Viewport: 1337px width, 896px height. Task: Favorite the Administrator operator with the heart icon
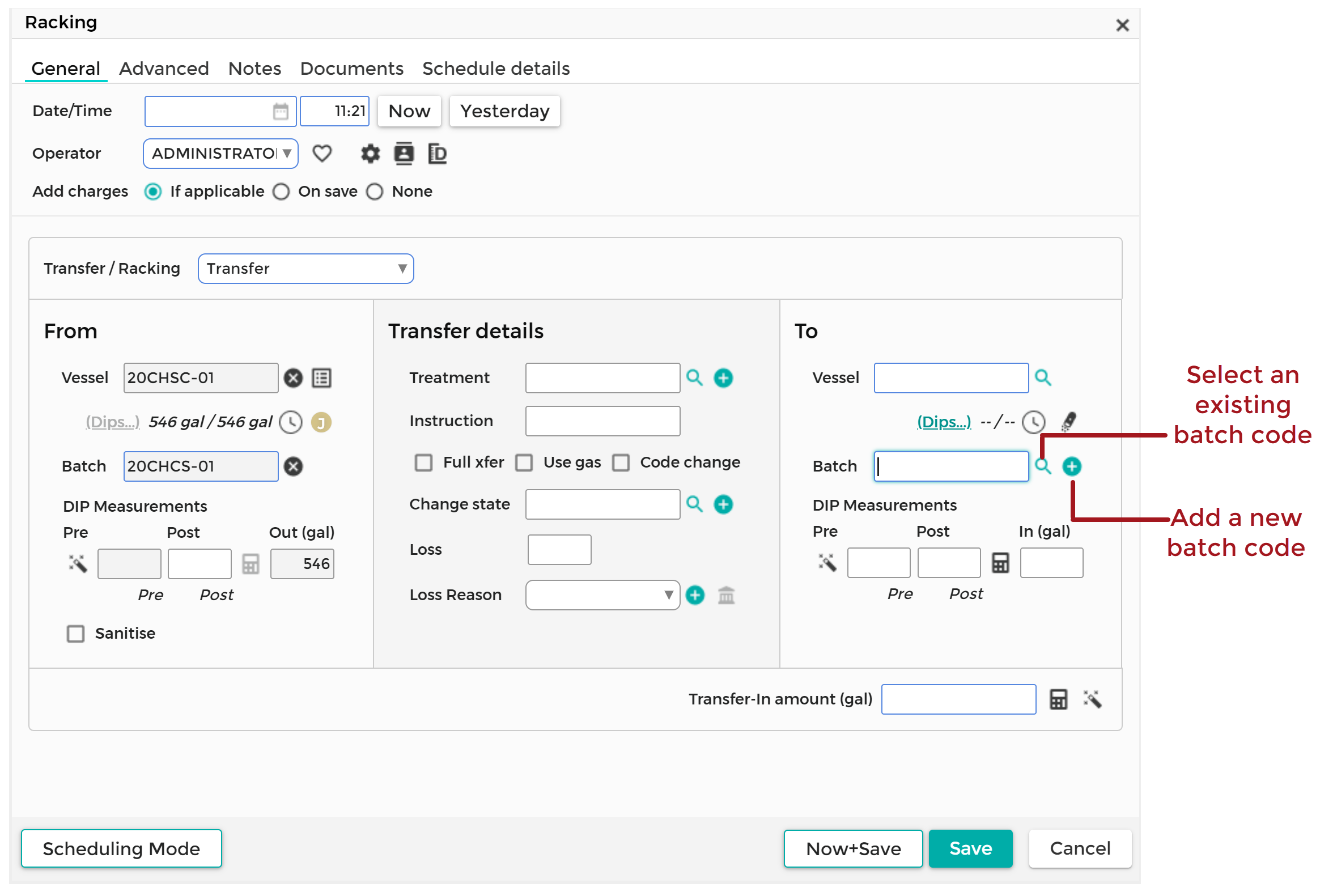click(322, 153)
